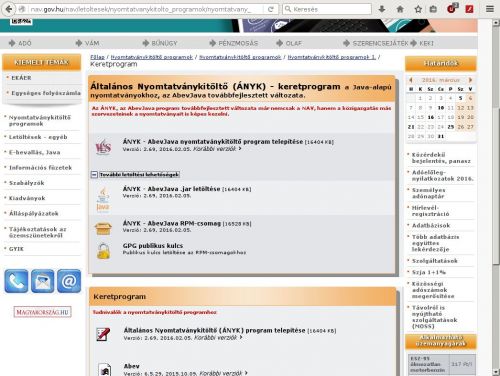Bookmark this page with the star icon
The width and height of the screenshot is (500, 376).
[418, 9]
